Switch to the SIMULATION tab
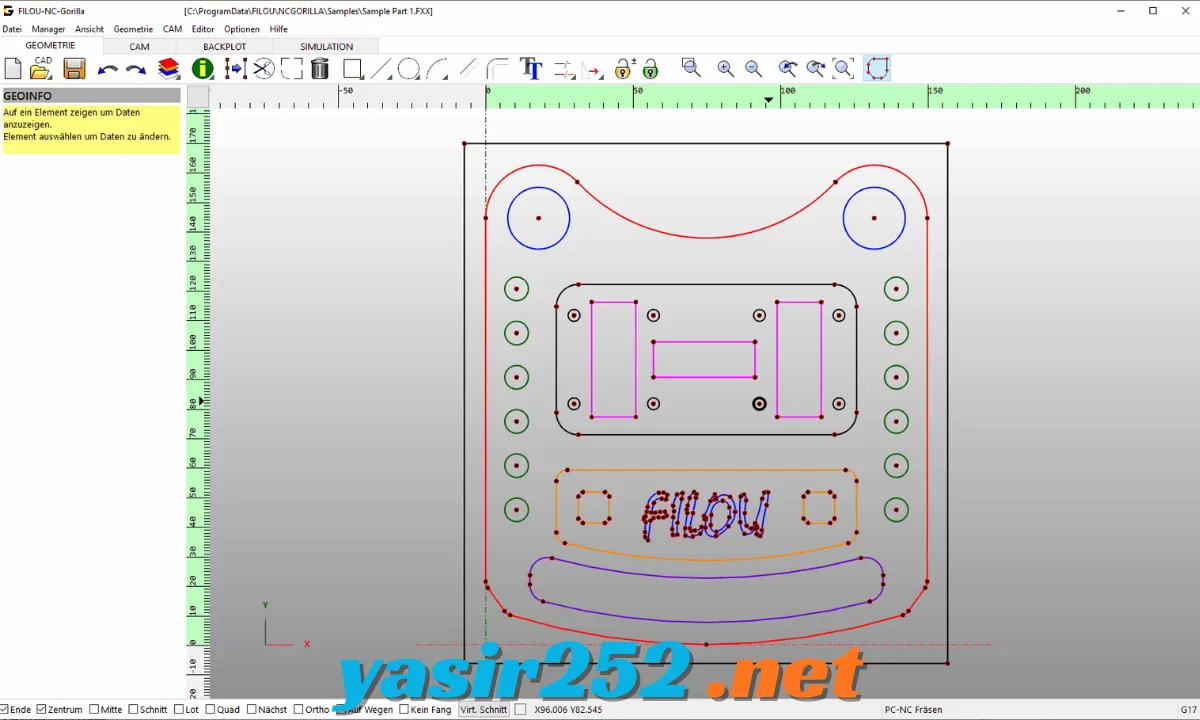The width and height of the screenshot is (1200, 720). pos(327,46)
